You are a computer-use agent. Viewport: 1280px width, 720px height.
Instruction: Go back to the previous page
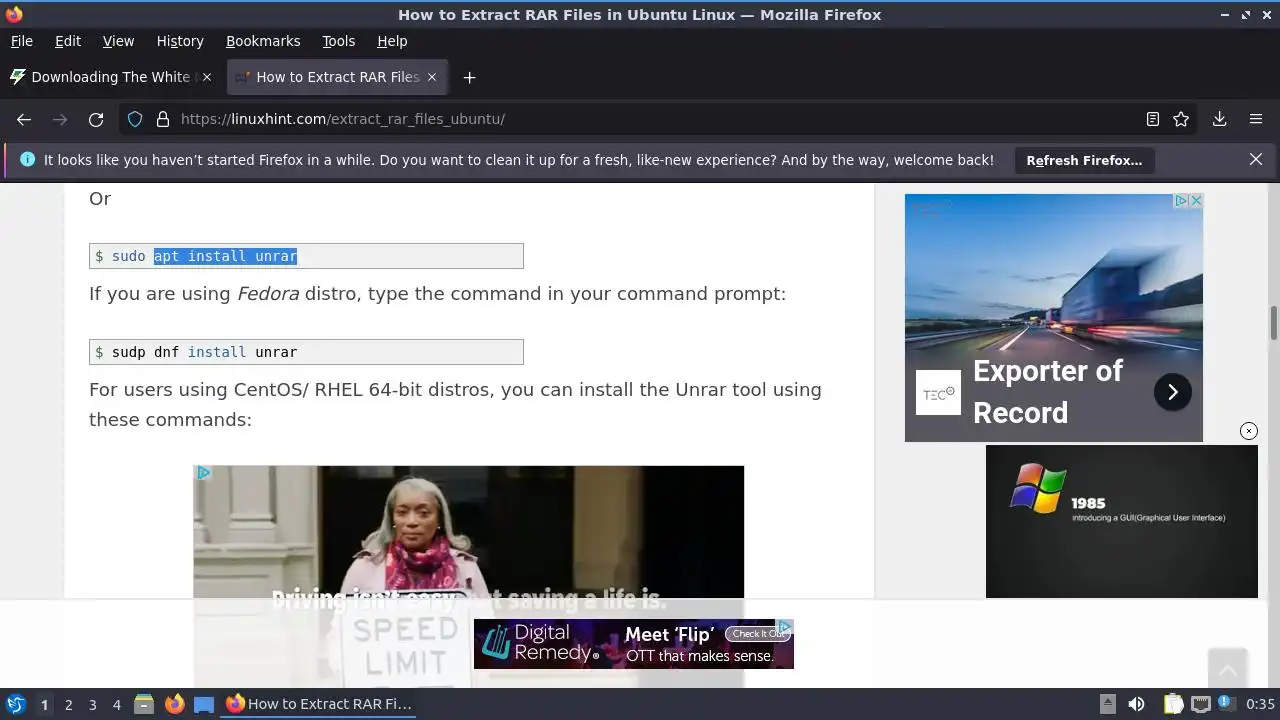(24, 119)
